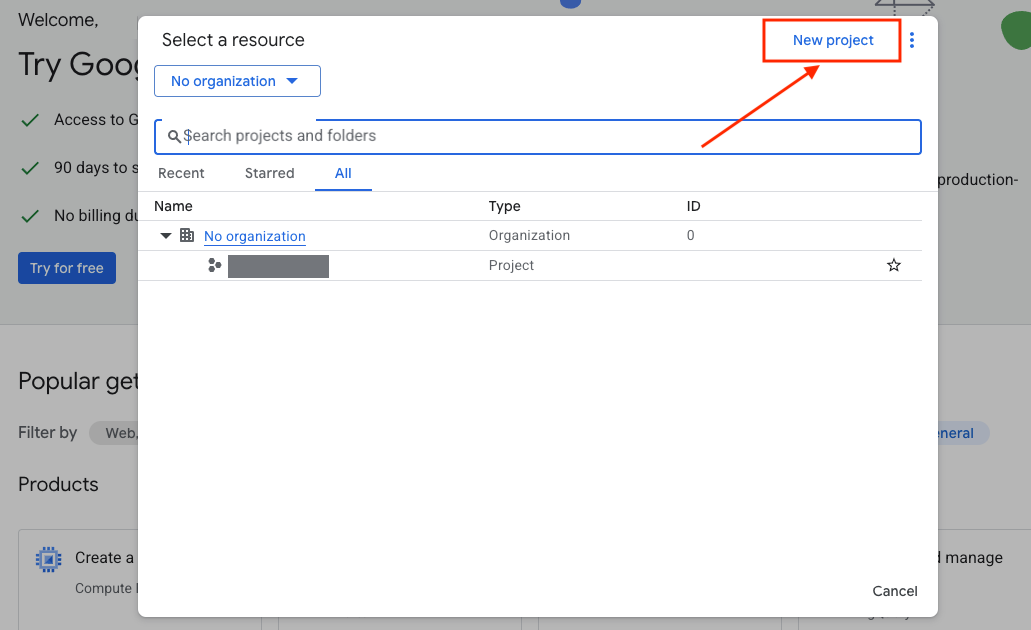Open the No organization dropdown
Viewport: 1031px width, 630px height.
coord(237,81)
